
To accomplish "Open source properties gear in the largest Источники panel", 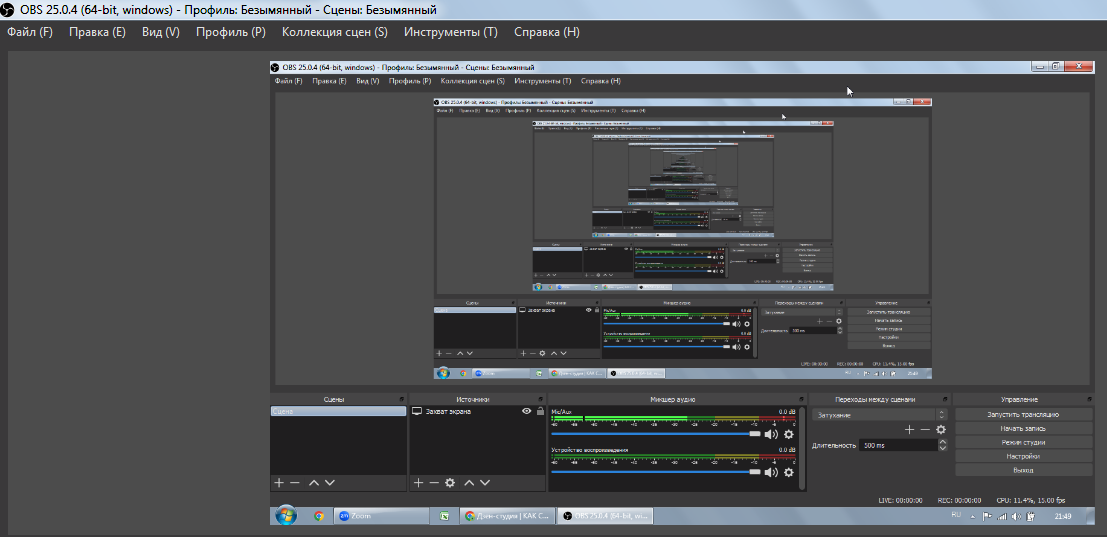I will pos(450,483).
